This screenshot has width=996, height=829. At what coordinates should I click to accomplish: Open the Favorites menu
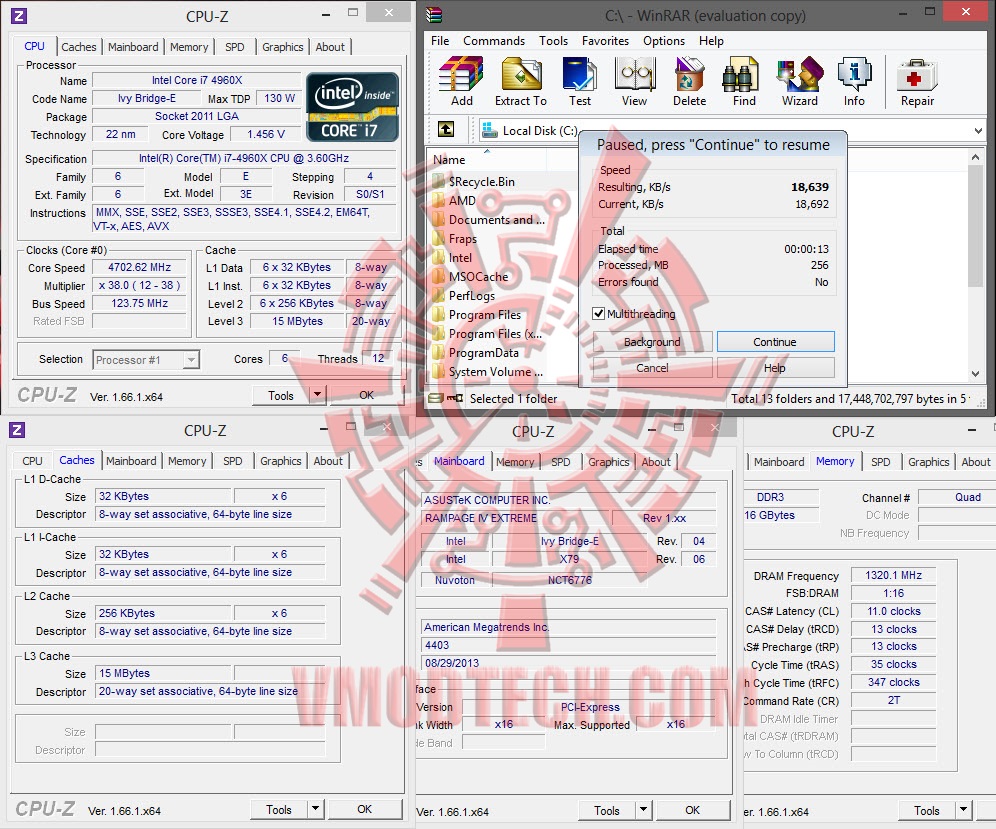[x=605, y=41]
